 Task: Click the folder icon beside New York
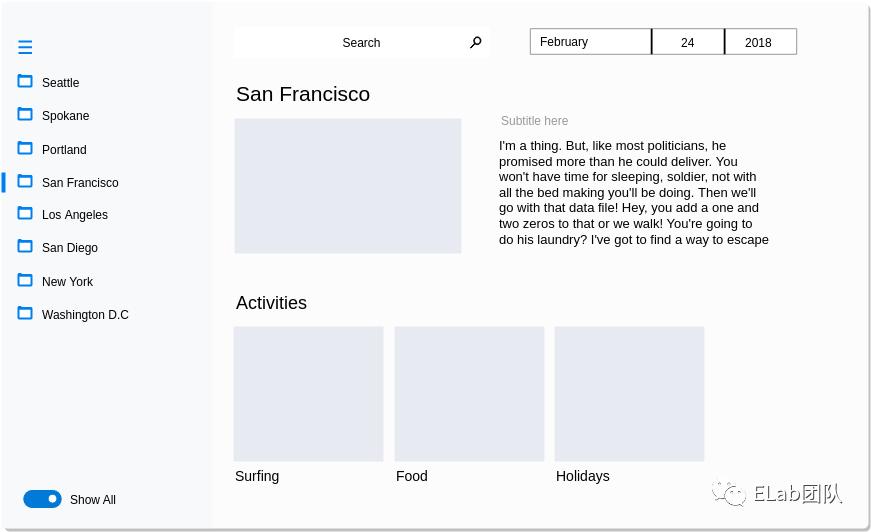click(x=25, y=280)
